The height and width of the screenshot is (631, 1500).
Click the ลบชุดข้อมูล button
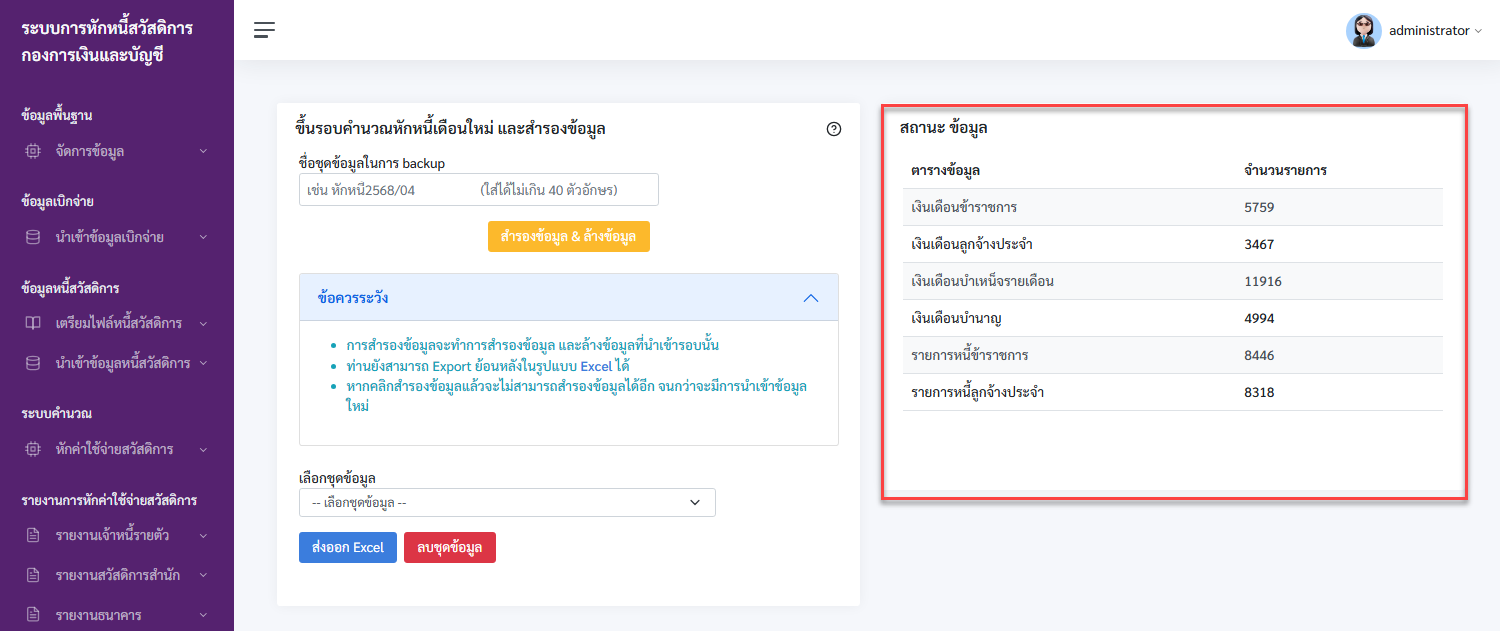pyautogui.click(x=450, y=548)
